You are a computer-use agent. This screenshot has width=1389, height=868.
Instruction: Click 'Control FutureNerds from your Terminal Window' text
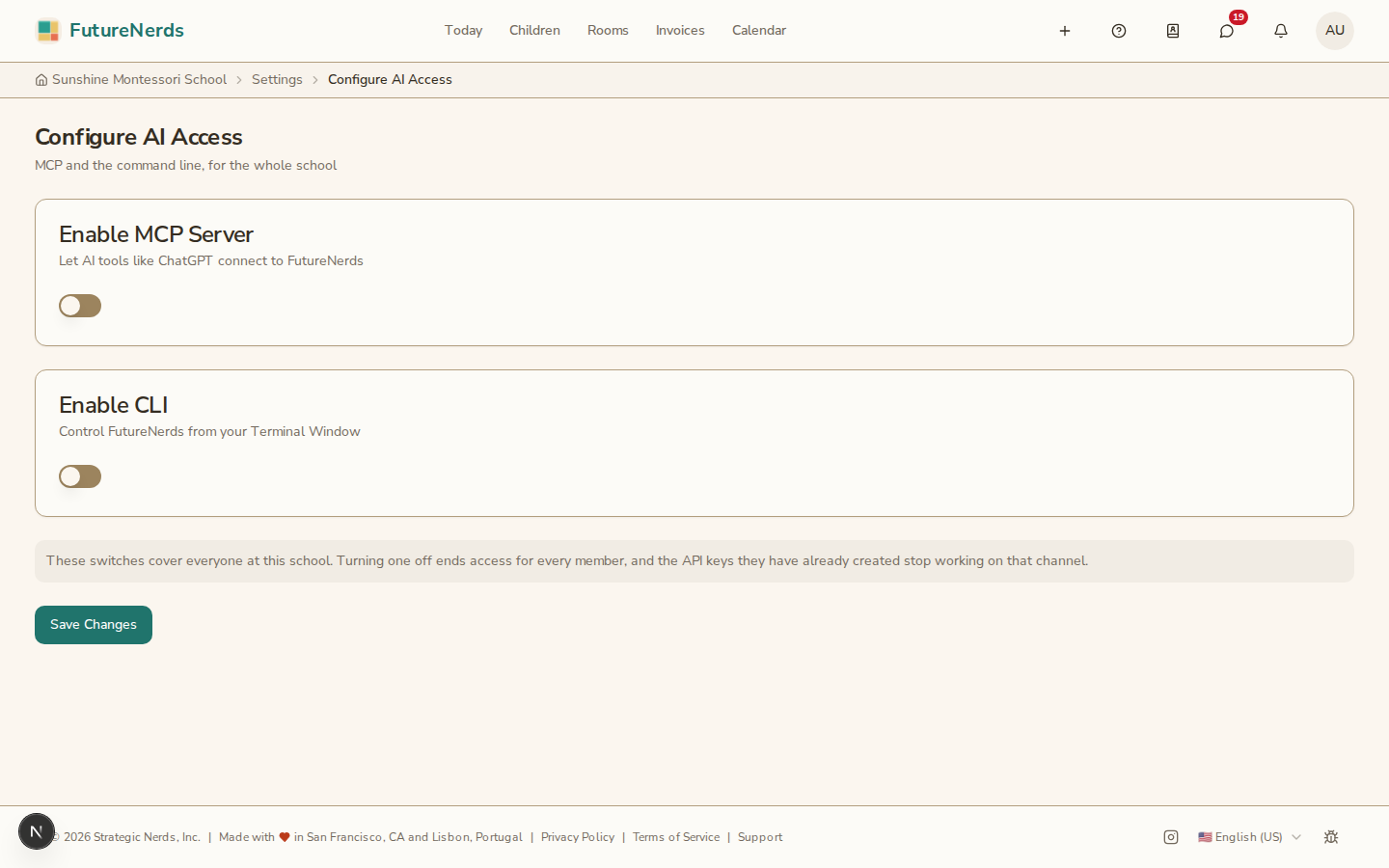coord(209,432)
